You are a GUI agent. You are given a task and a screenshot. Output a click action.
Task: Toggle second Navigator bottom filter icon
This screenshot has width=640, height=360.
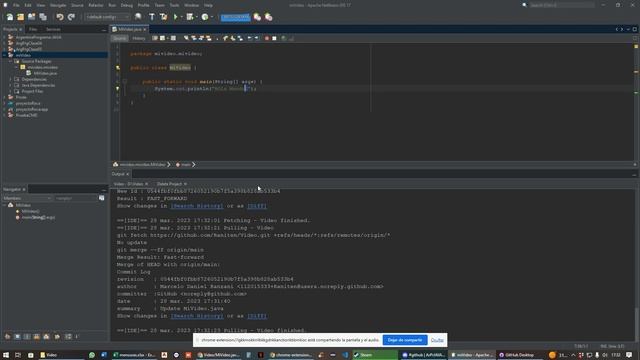17,336
